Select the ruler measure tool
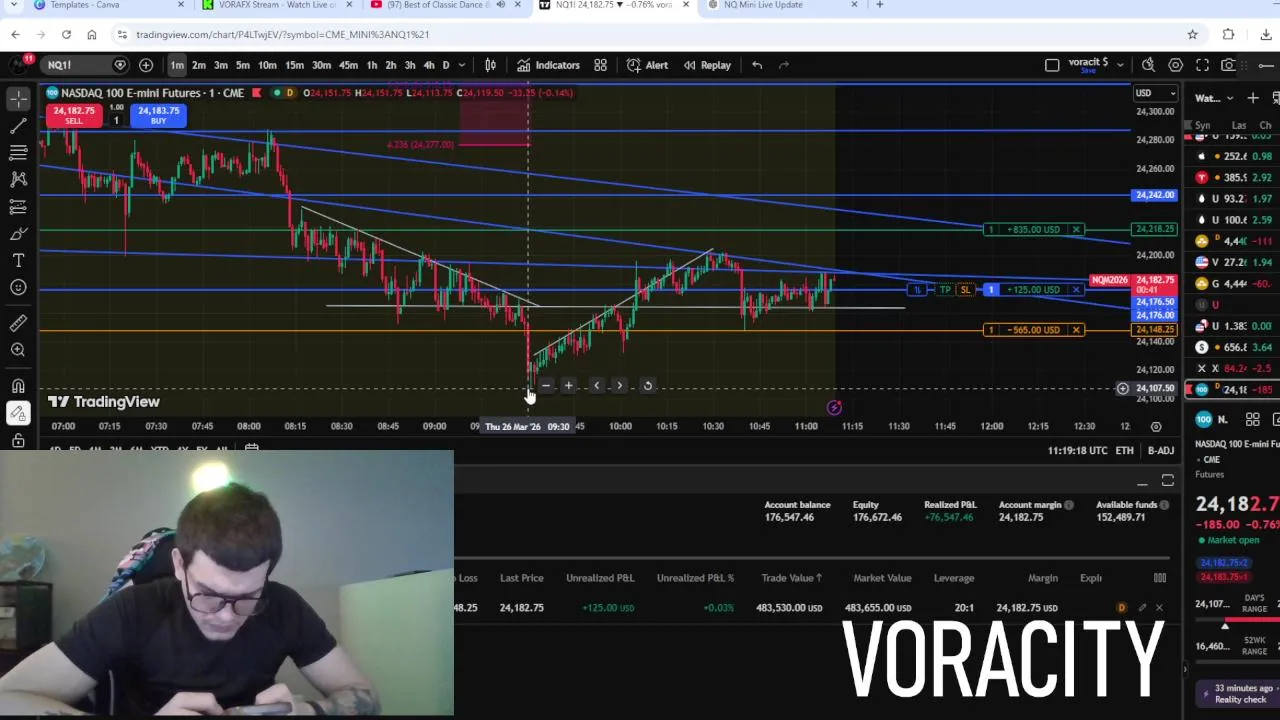Viewport: 1280px width, 720px height. 18,323
